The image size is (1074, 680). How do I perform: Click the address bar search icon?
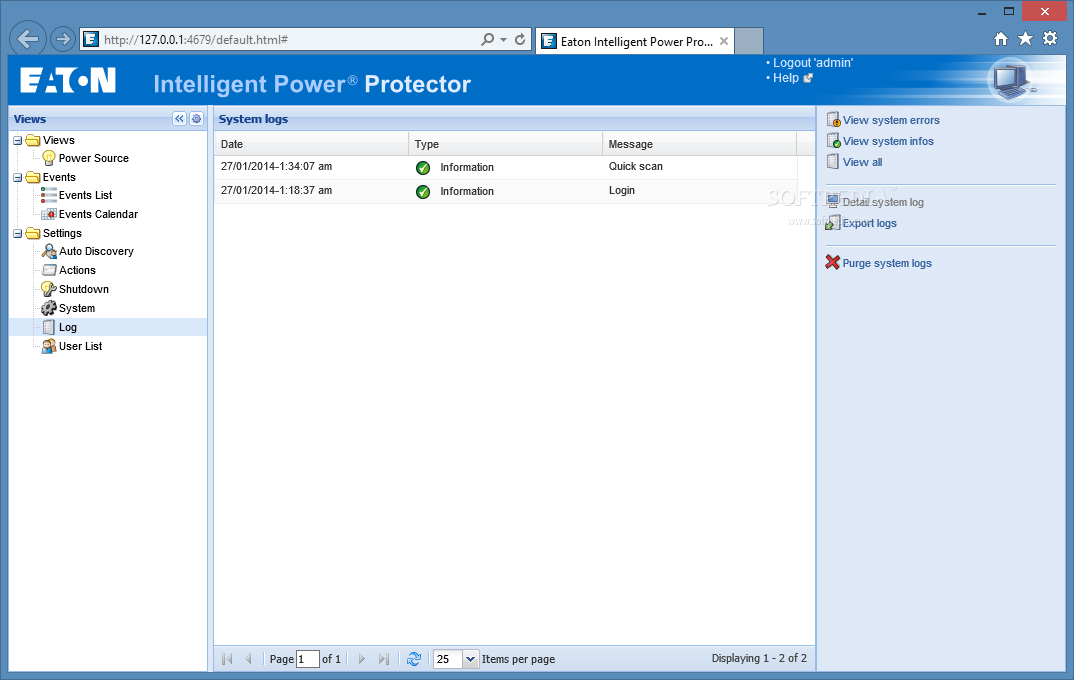point(487,40)
